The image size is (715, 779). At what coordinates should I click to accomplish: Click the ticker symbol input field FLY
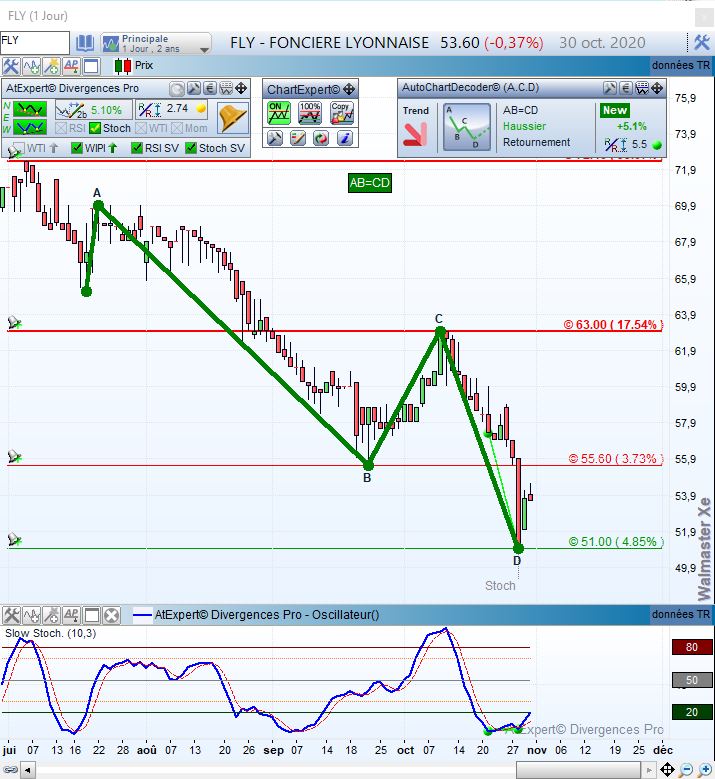pos(35,42)
